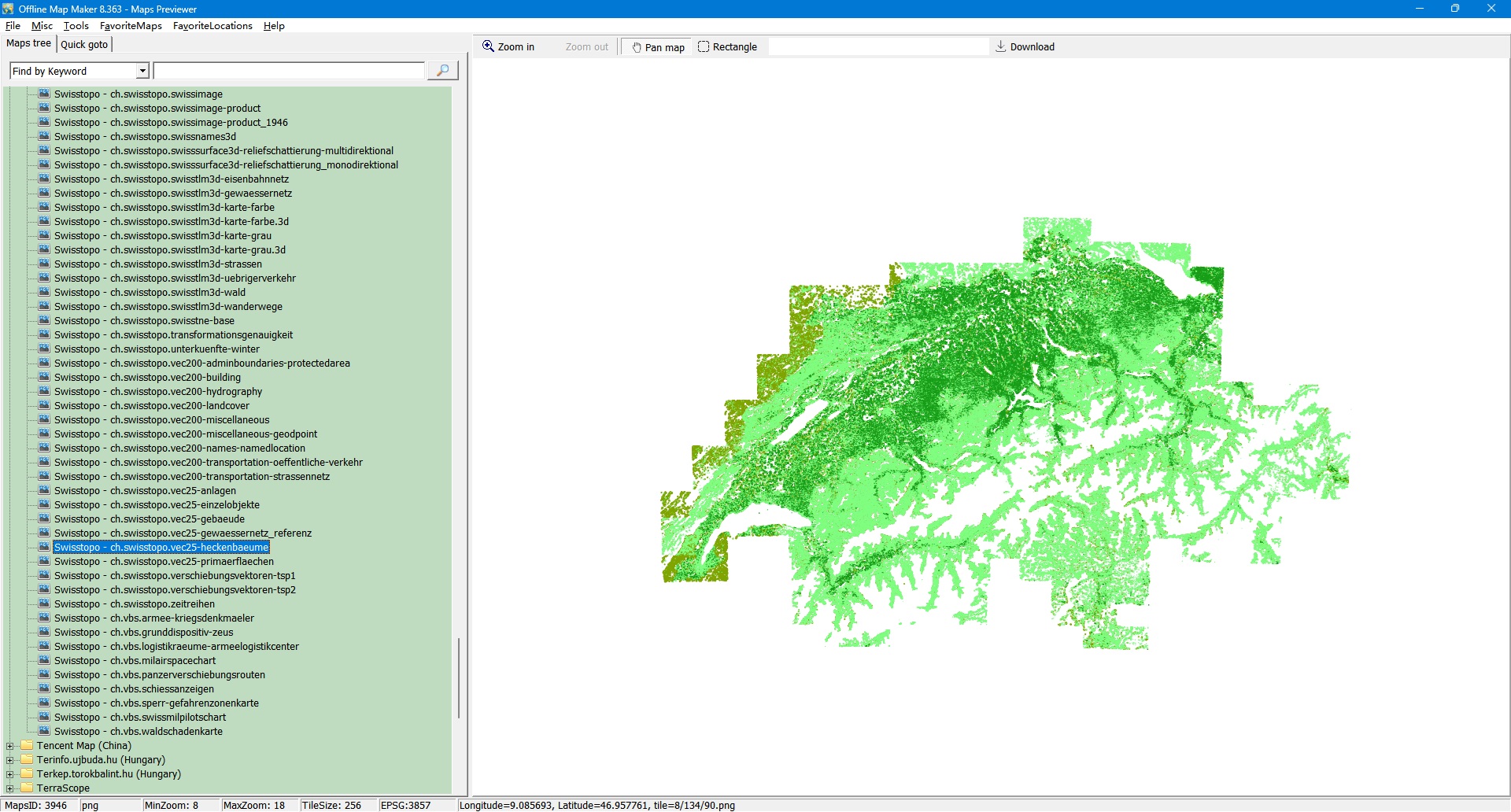Select the swissimage-product_1946 map entry
Image resolution: width=1511 pixels, height=812 pixels.
(171, 123)
